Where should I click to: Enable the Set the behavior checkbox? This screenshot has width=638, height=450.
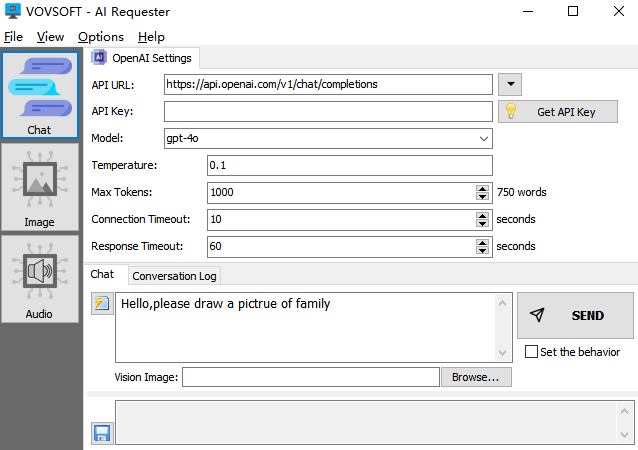point(532,352)
